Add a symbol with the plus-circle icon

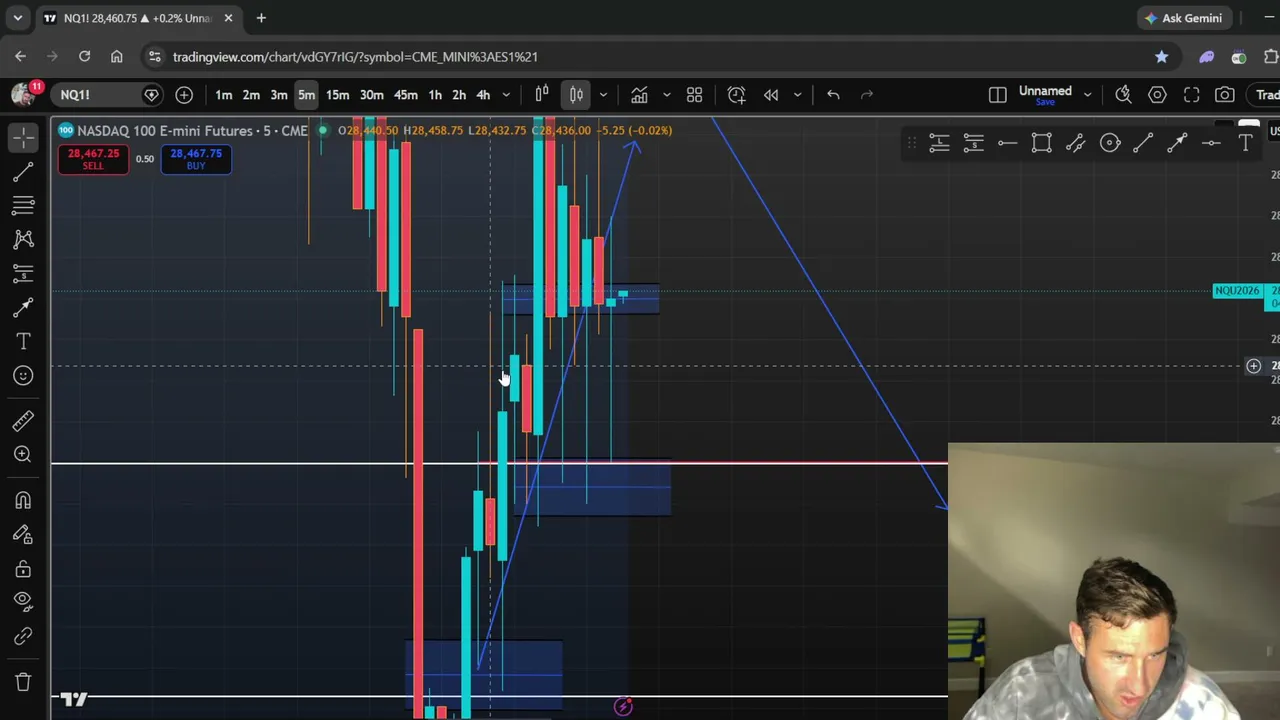pos(184,95)
